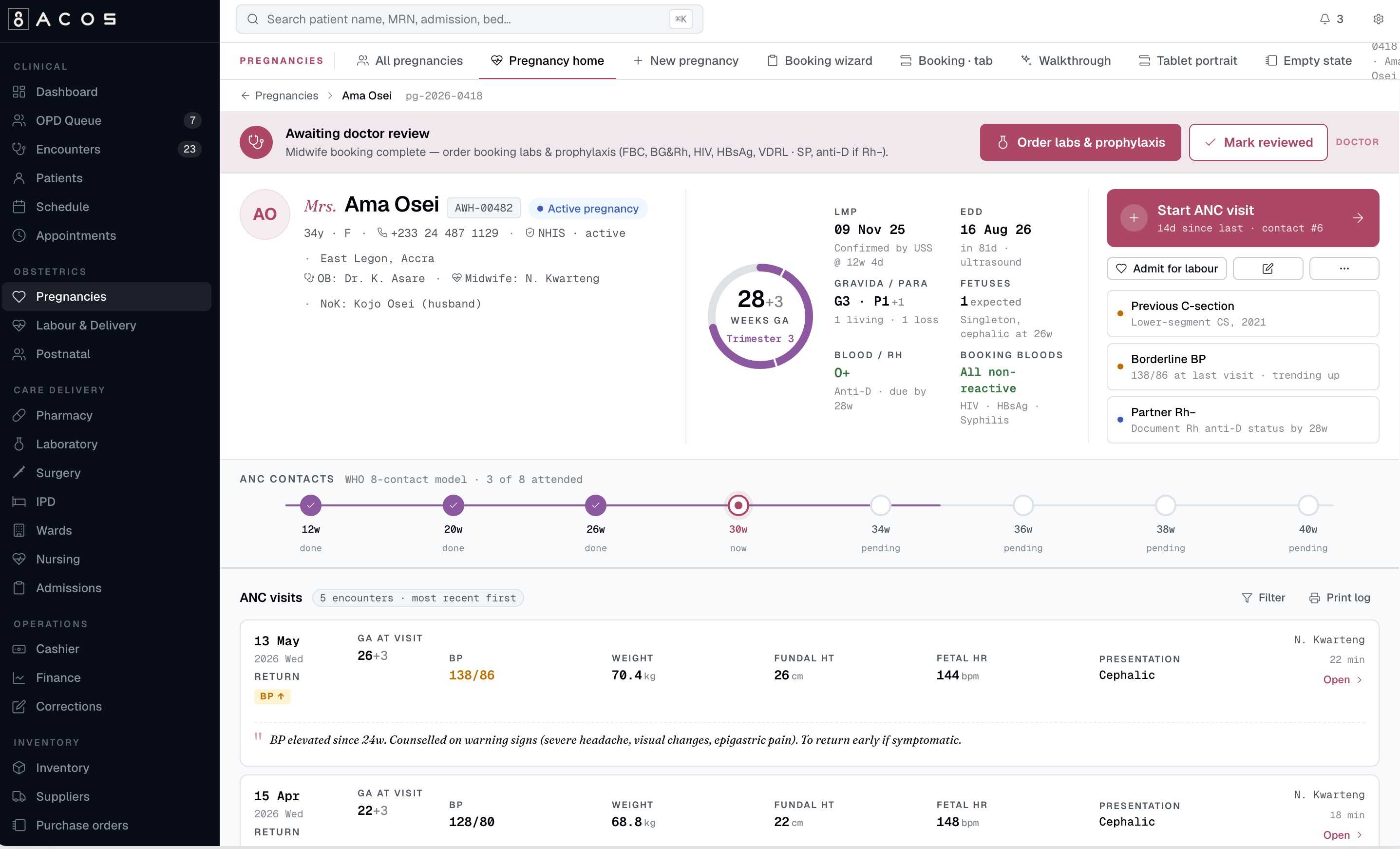This screenshot has height=849, width=1400.
Task: Open IPD bed item
Action: click(107, 502)
